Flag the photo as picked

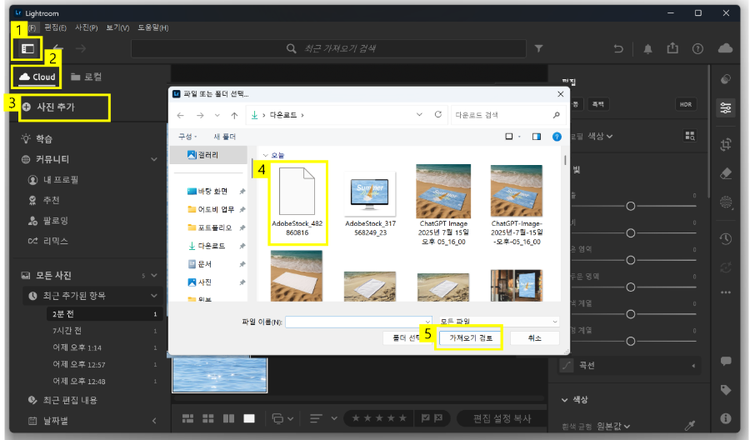click(x=425, y=418)
